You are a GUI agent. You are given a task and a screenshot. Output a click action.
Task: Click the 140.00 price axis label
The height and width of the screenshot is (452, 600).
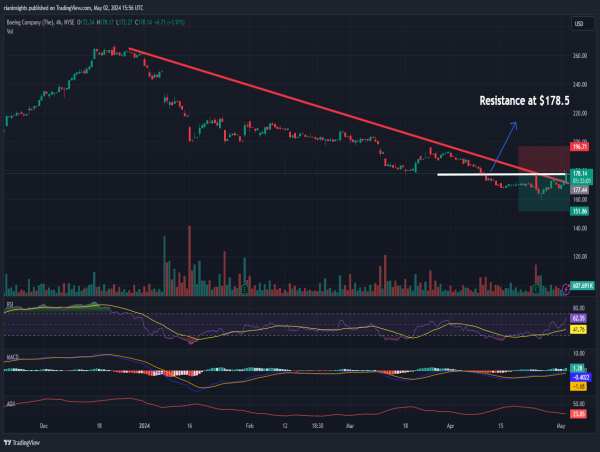click(580, 228)
